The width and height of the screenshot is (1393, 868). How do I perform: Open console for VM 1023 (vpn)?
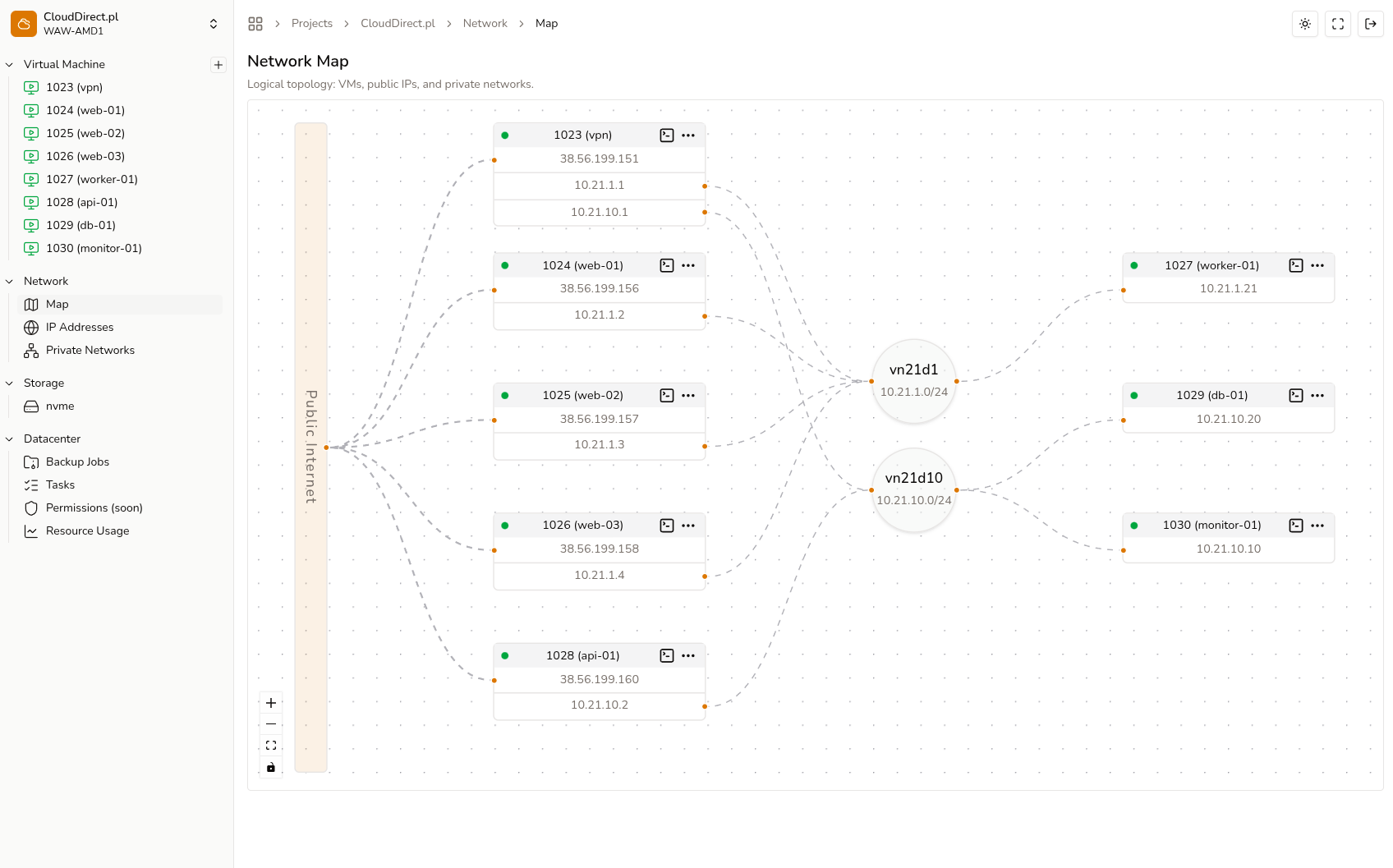666,135
